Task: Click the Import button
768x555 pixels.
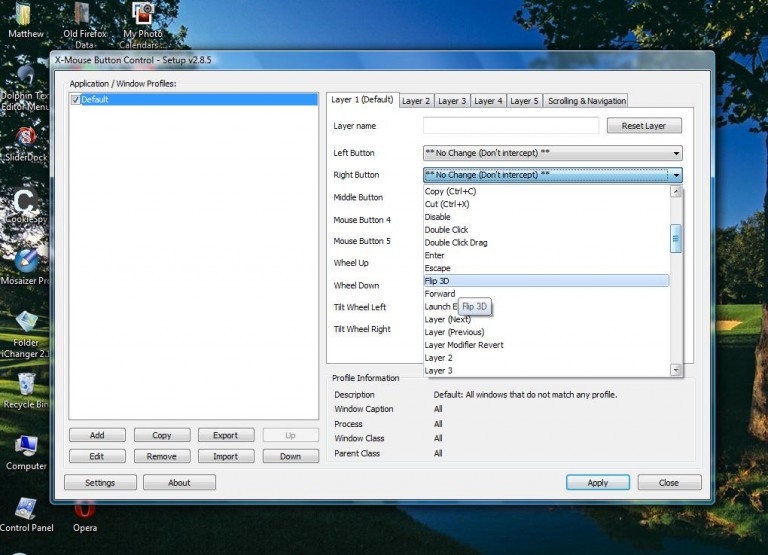Action: point(226,456)
